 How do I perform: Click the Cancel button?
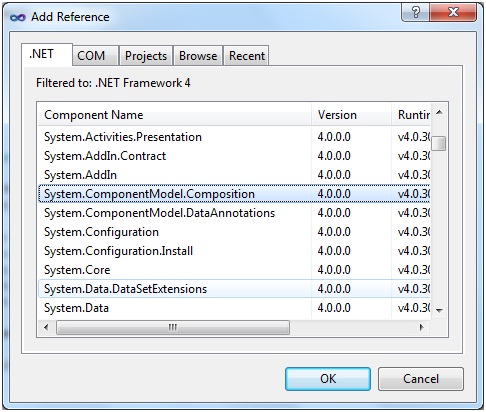tap(421, 379)
